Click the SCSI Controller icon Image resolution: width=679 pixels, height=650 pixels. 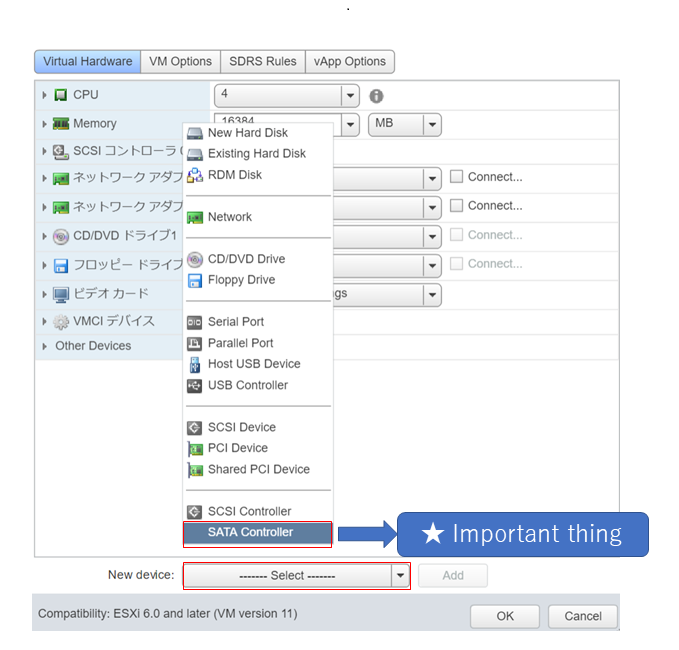(x=194, y=512)
